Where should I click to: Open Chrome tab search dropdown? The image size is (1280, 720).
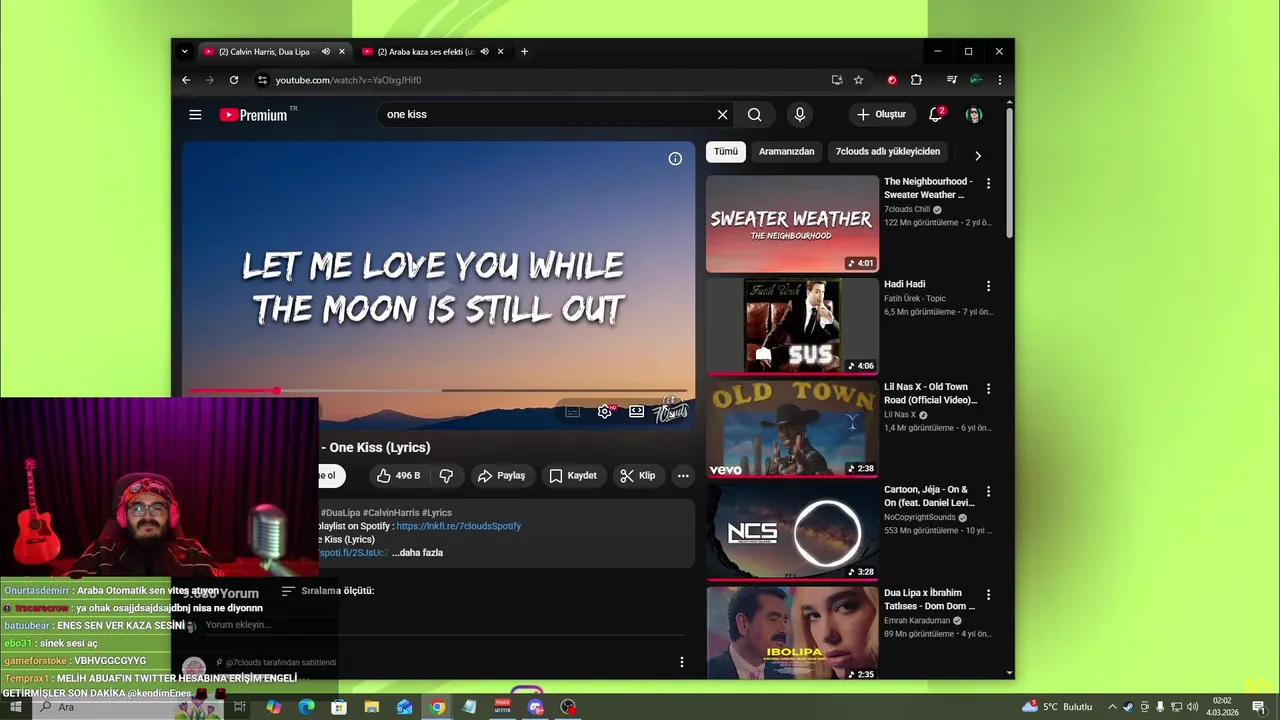[184, 52]
